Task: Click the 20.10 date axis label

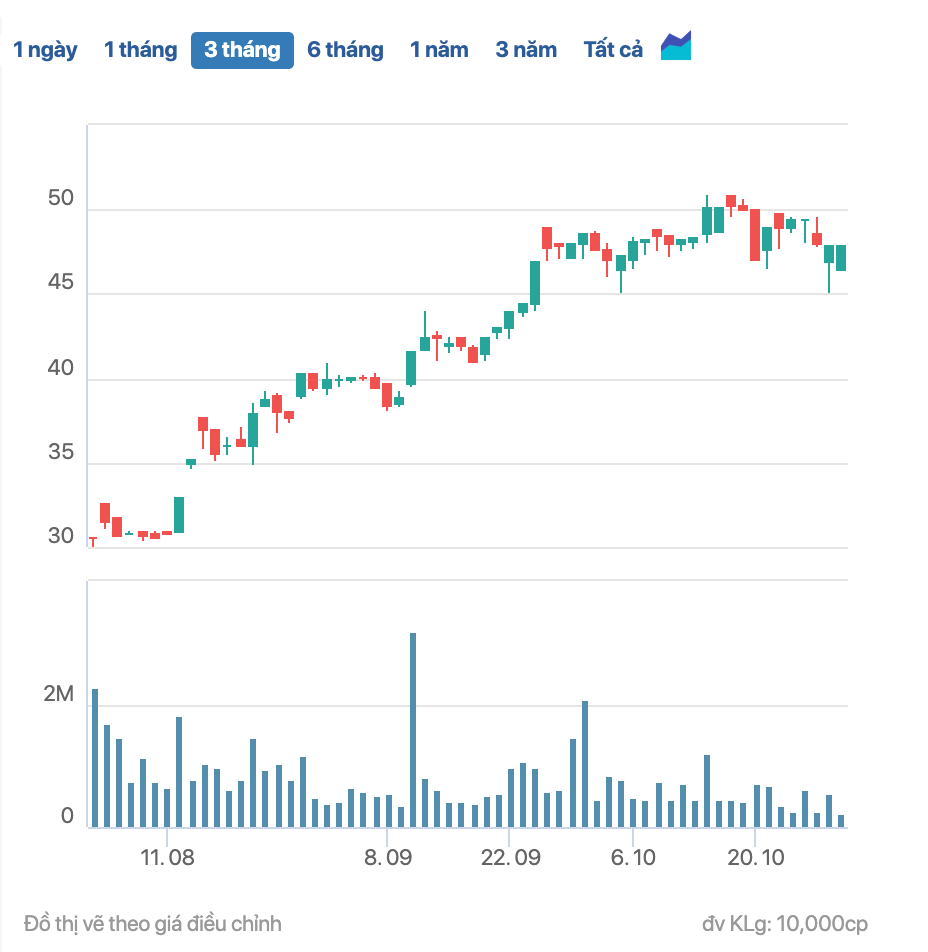Action: [755, 858]
